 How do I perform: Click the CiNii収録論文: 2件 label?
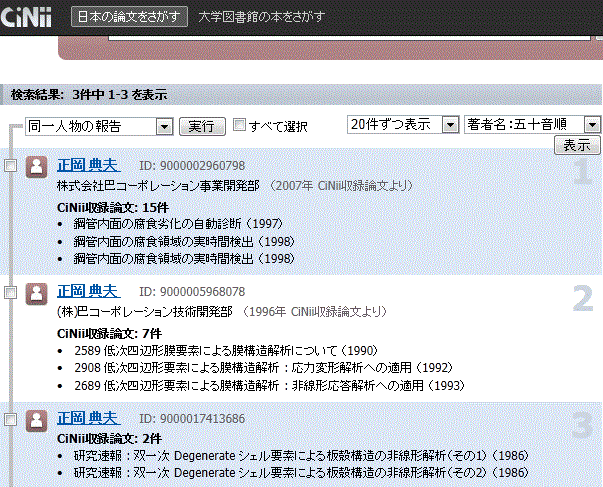(109, 439)
